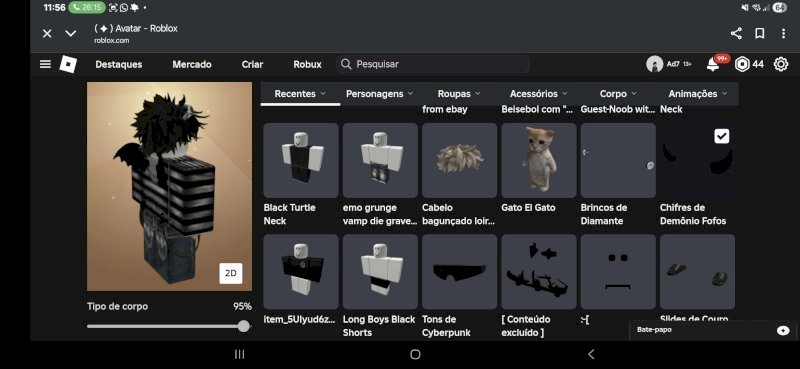The height and width of the screenshot is (369, 800).
Task: Click the Pesquisar search field
Action: coord(433,64)
